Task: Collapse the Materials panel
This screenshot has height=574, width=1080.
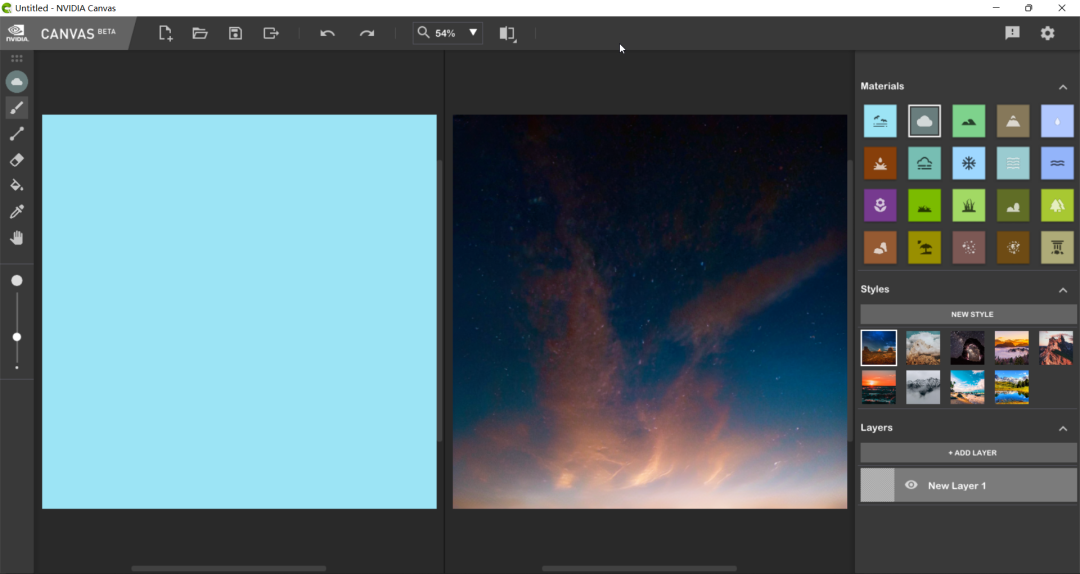Action: 1063,87
